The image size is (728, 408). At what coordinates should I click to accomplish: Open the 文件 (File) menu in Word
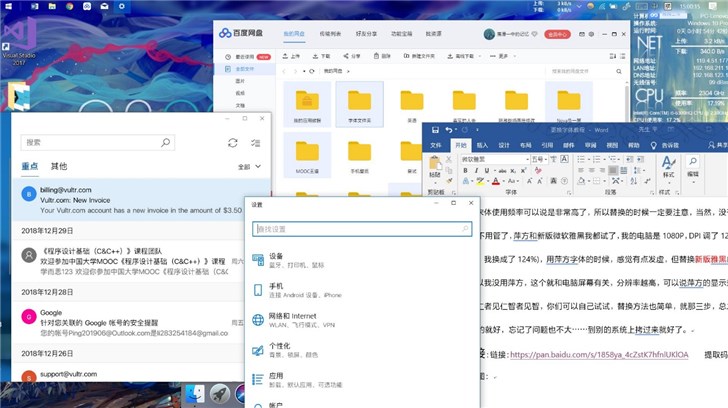pyautogui.click(x=436, y=145)
